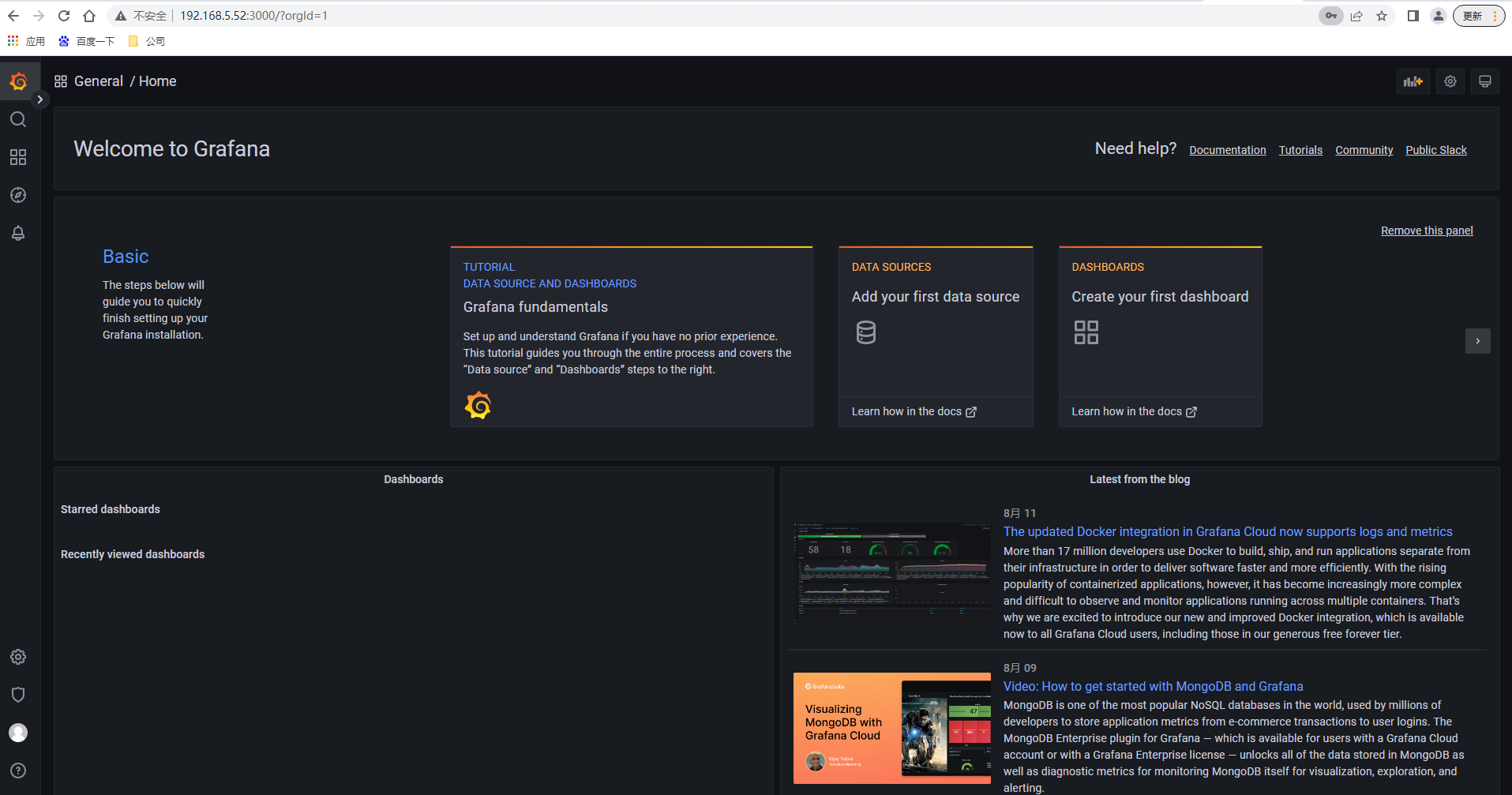The height and width of the screenshot is (795, 1512).
Task: Open the MongoDB and Grafana video post title
Action: coord(1154,687)
